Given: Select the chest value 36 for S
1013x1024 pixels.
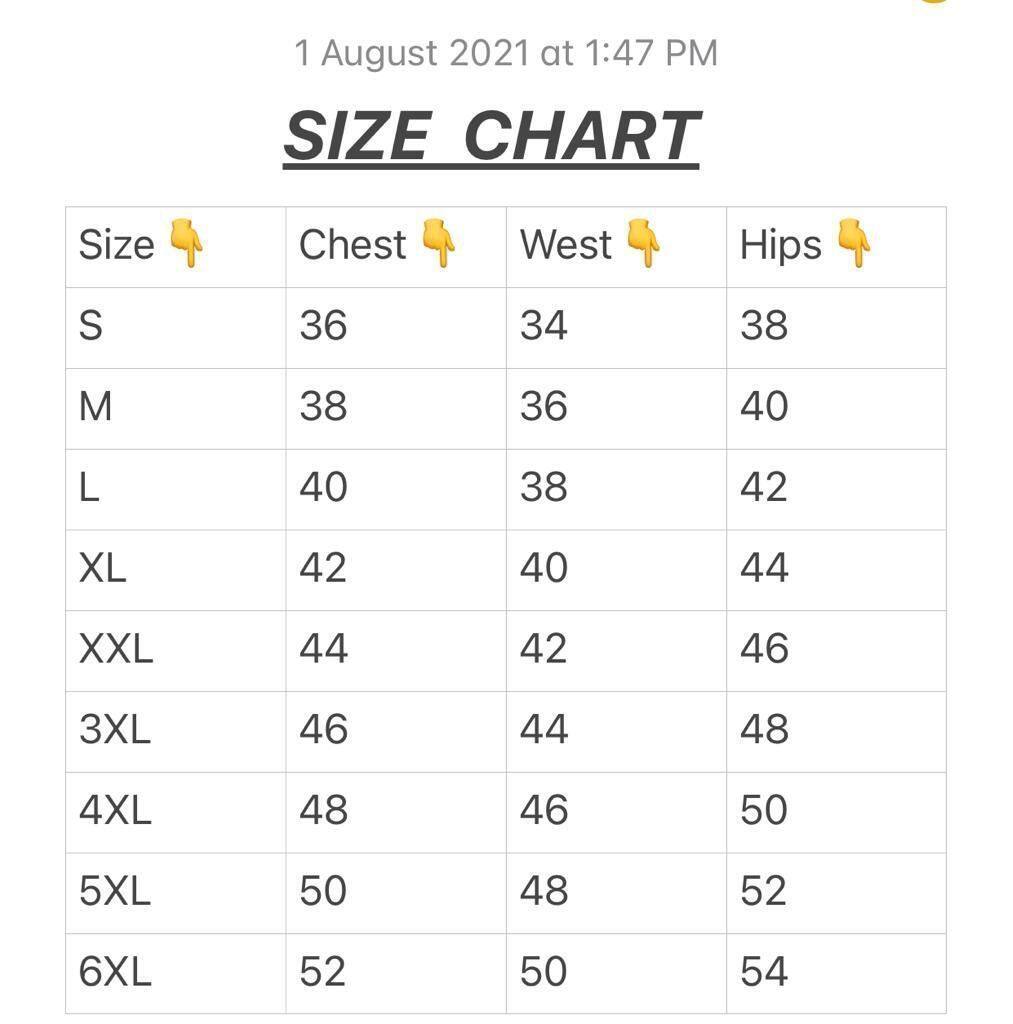Looking at the screenshot, I should point(323,326).
